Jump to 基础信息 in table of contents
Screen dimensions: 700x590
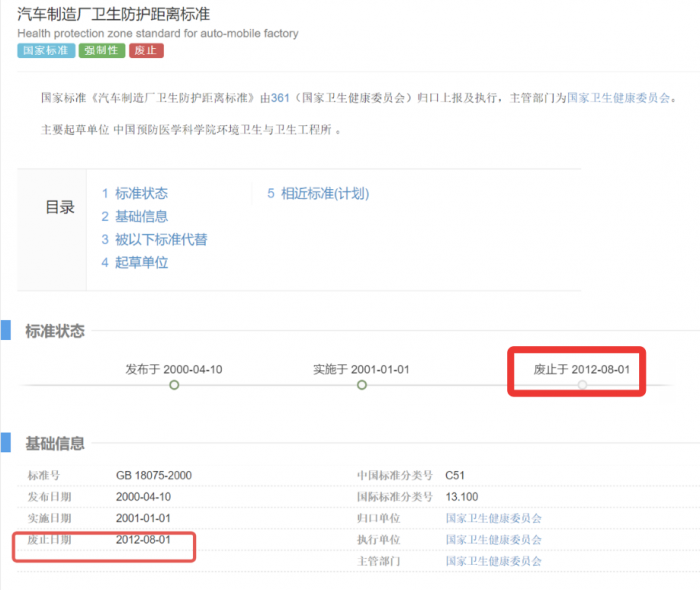click(135, 216)
